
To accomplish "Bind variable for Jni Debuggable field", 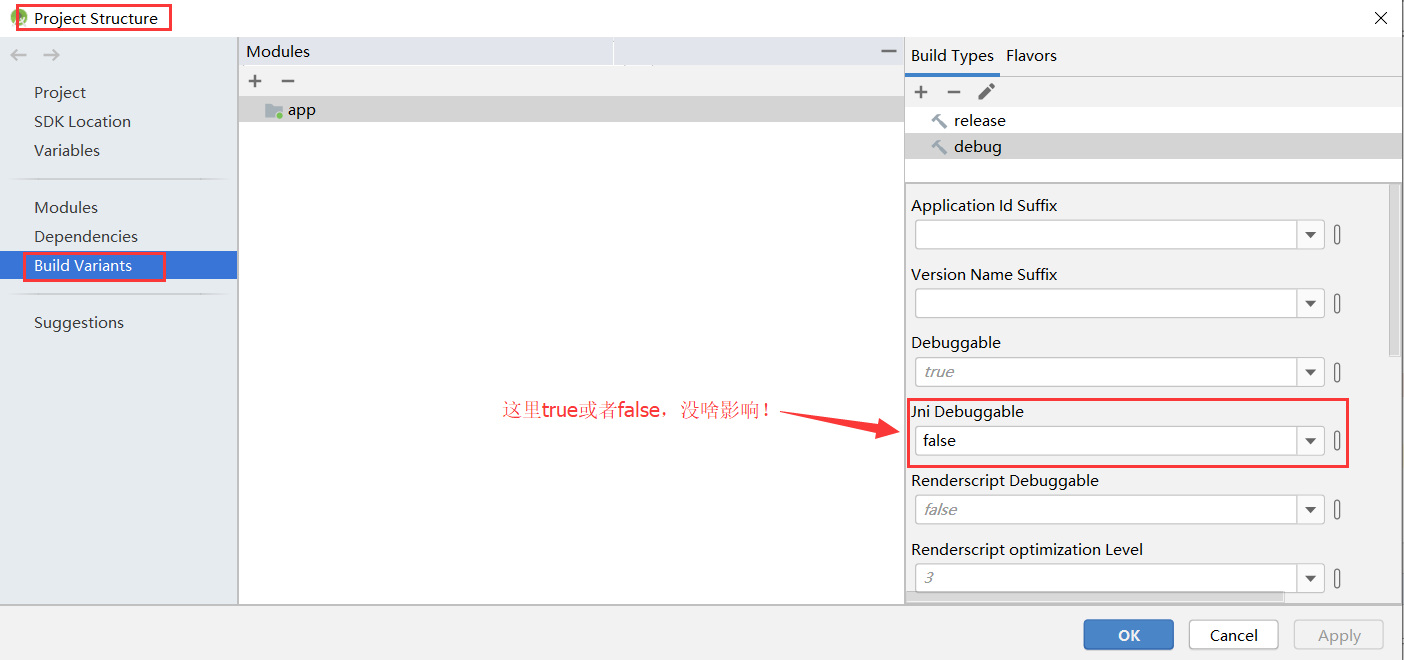I will click(x=1337, y=441).
